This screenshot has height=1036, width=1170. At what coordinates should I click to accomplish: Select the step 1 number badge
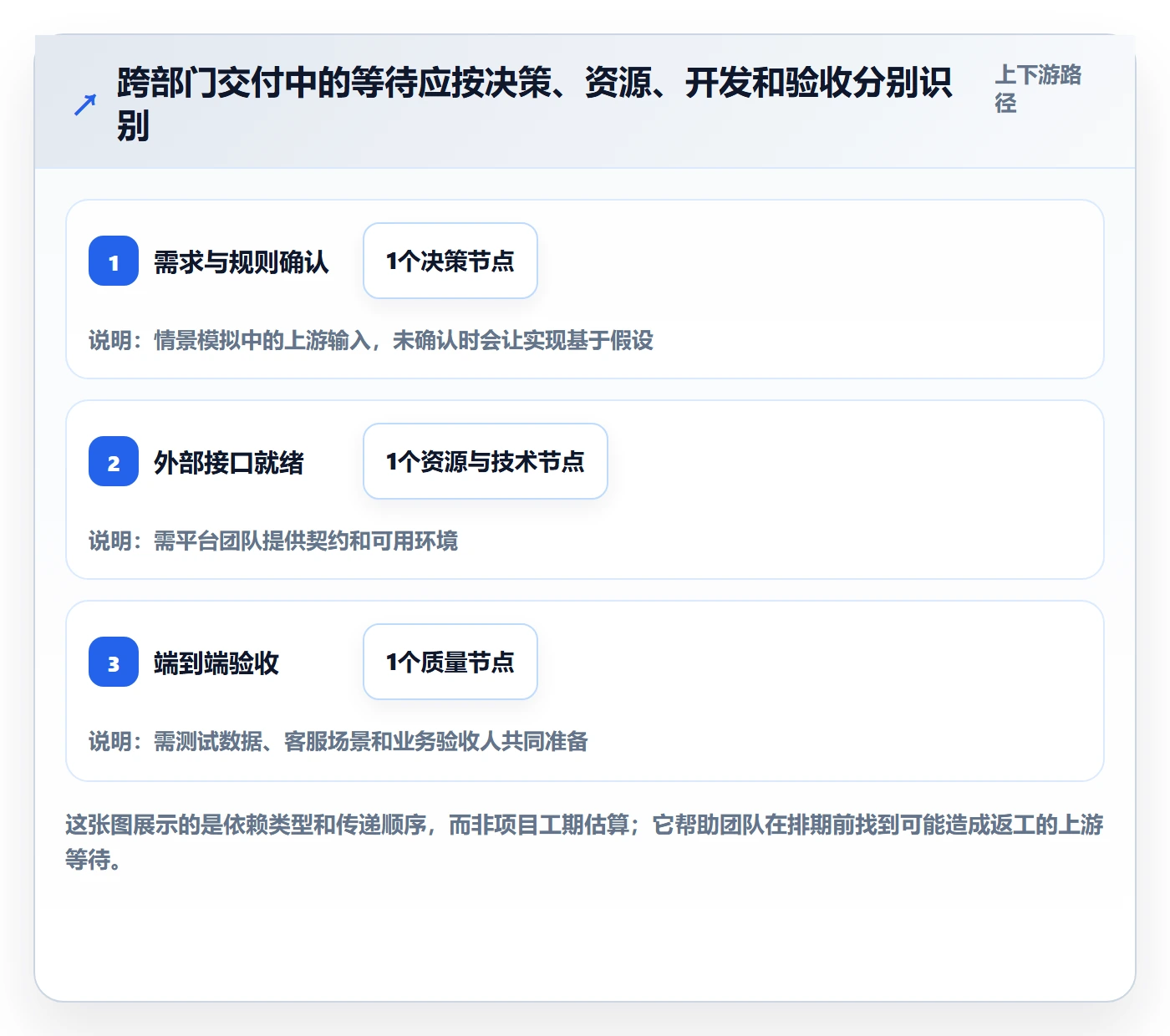[x=114, y=261]
